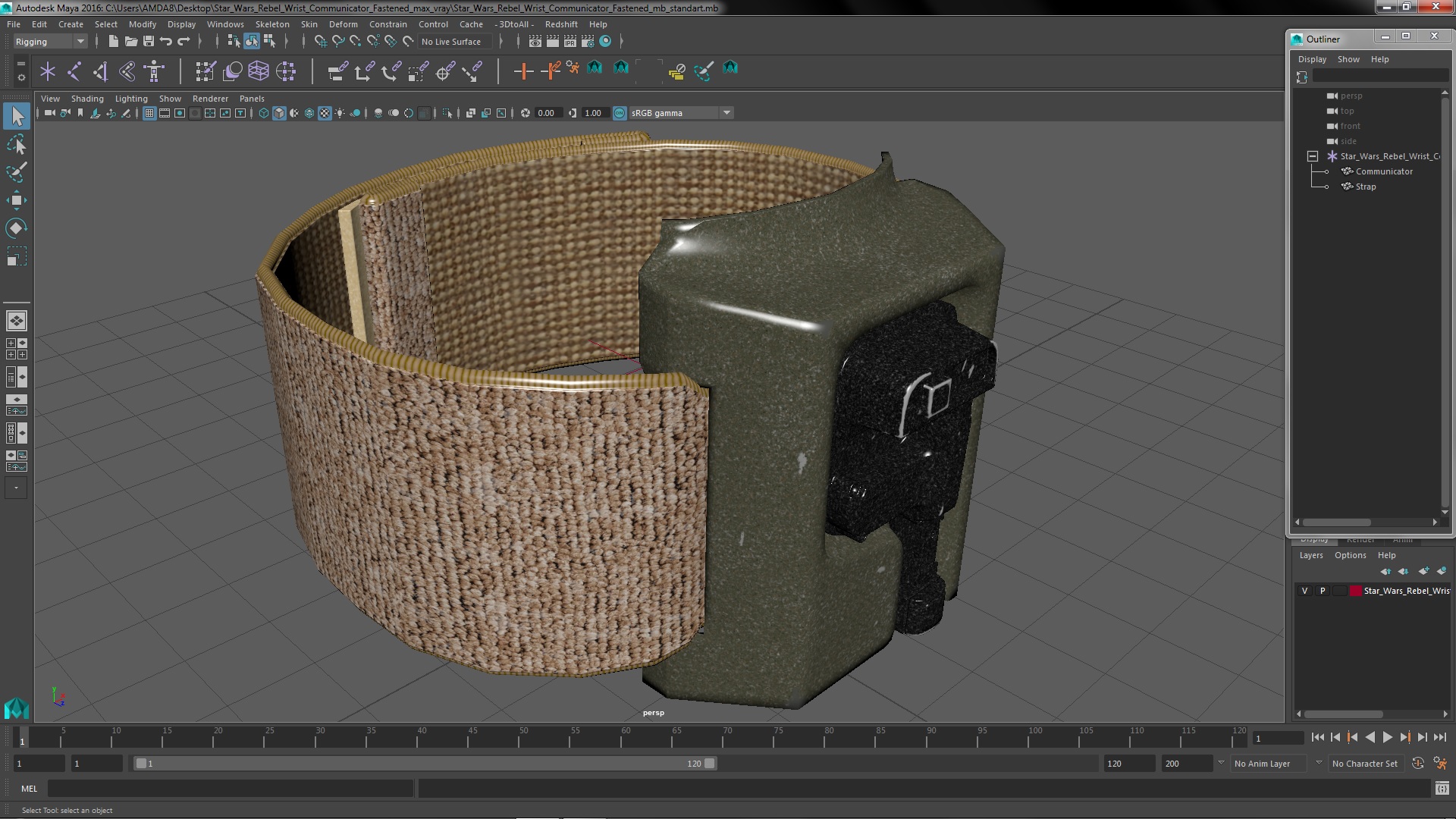This screenshot has height=819, width=1456.
Task: Click the Create Lattice shelf icon
Action: pyautogui.click(x=259, y=71)
